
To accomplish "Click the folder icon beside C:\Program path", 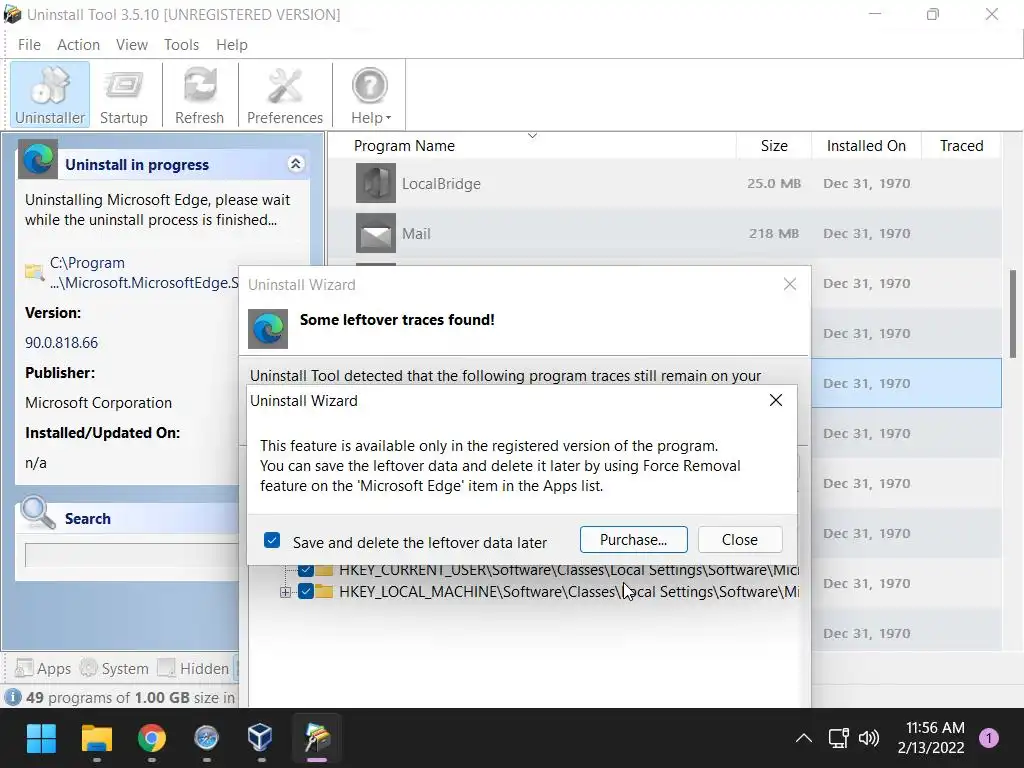I will [x=34, y=272].
